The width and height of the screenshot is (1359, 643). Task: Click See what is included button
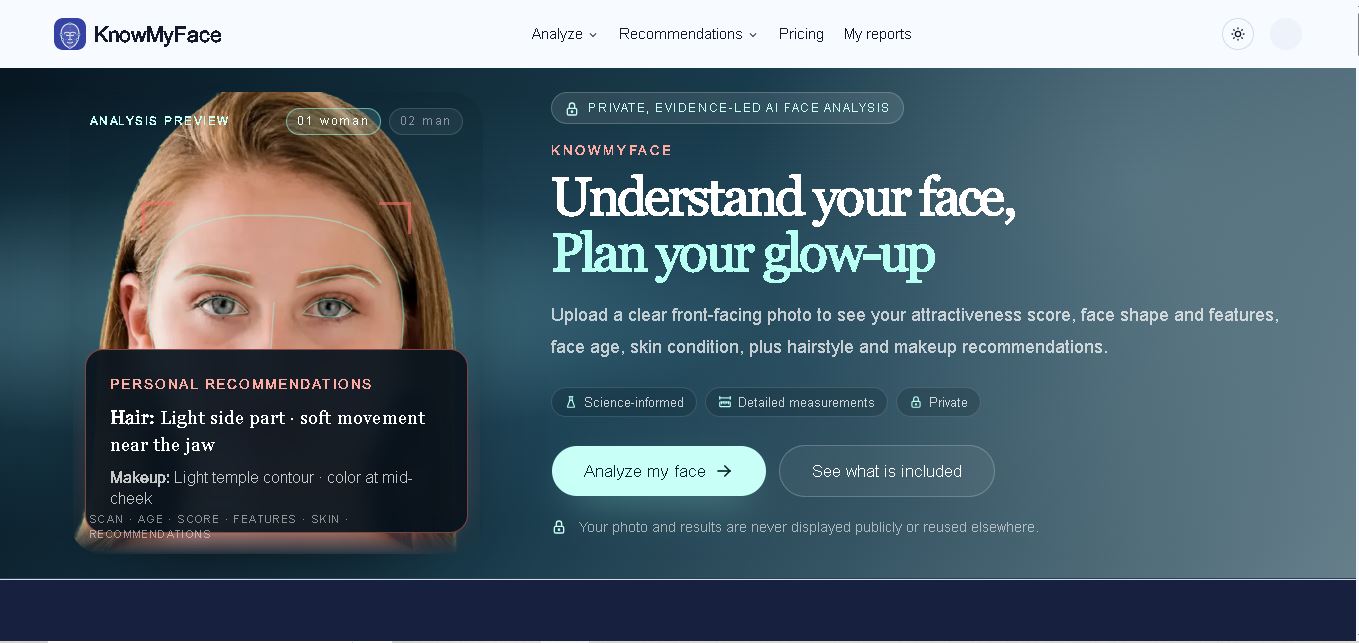click(x=887, y=471)
